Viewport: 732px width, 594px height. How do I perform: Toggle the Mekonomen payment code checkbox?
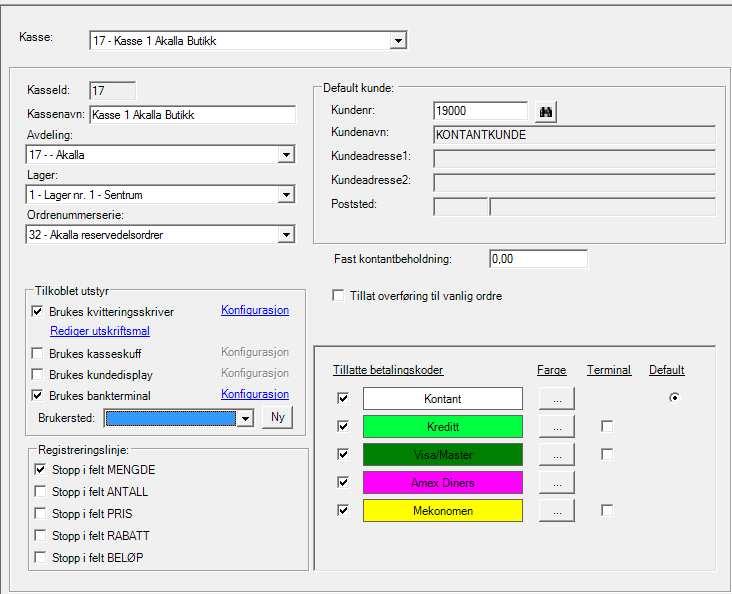coord(343,510)
